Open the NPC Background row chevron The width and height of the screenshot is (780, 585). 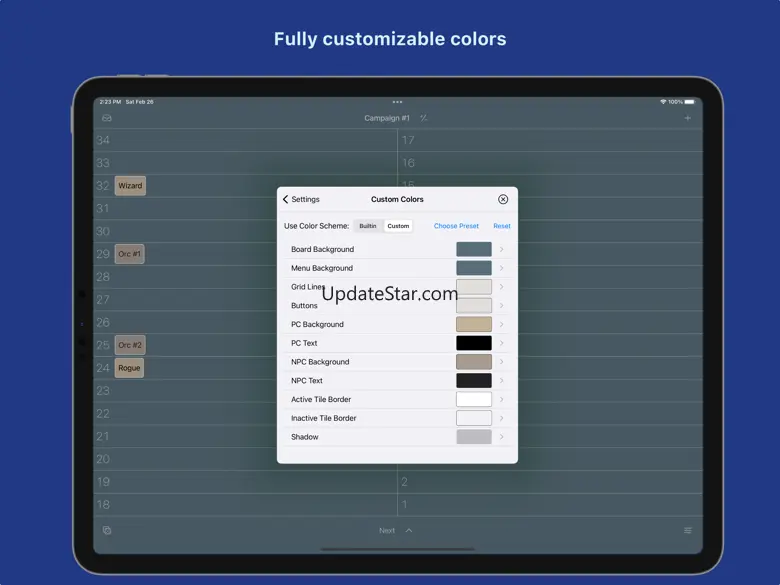(x=501, y=362)
